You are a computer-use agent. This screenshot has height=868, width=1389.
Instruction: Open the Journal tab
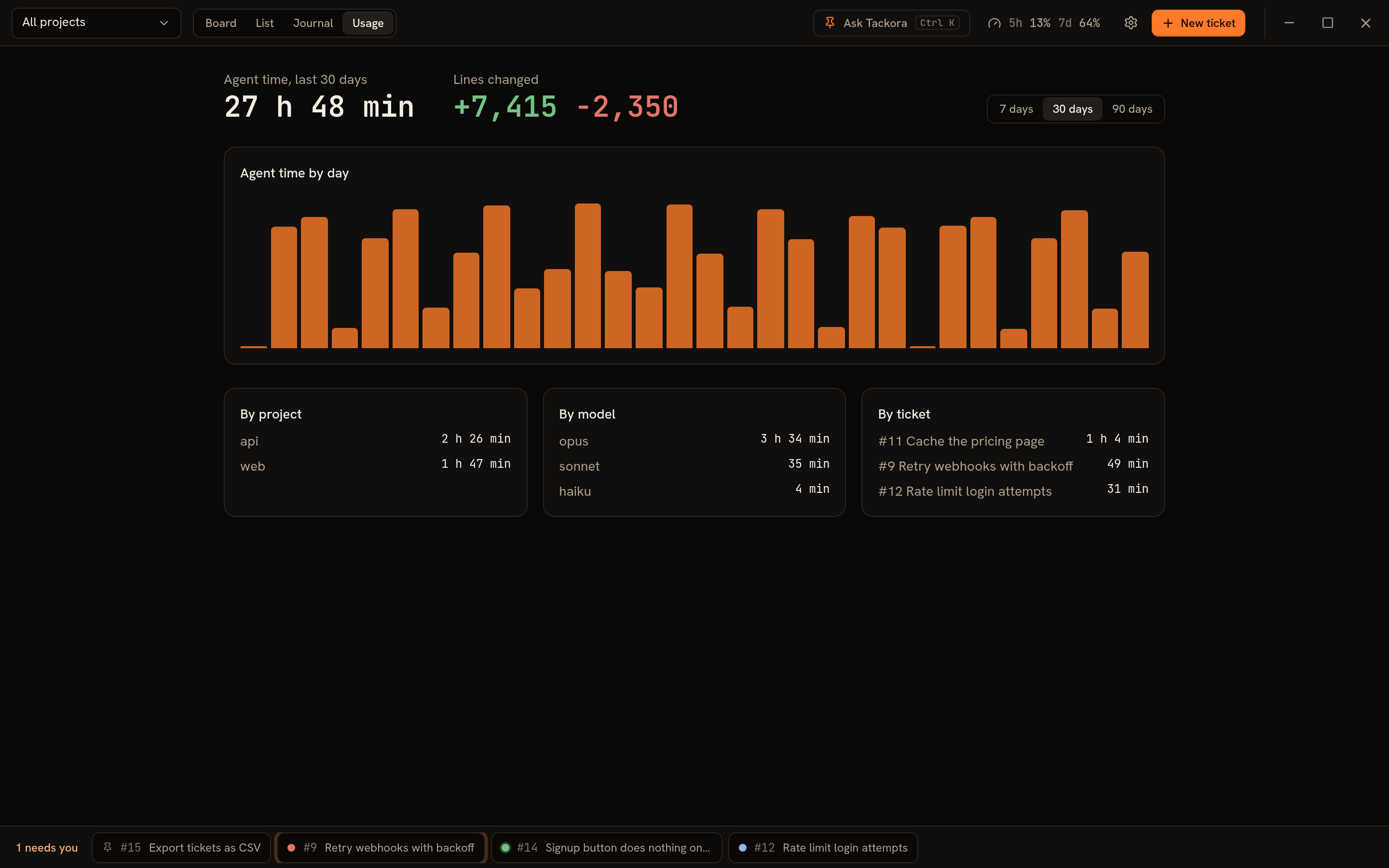(313, 23)
